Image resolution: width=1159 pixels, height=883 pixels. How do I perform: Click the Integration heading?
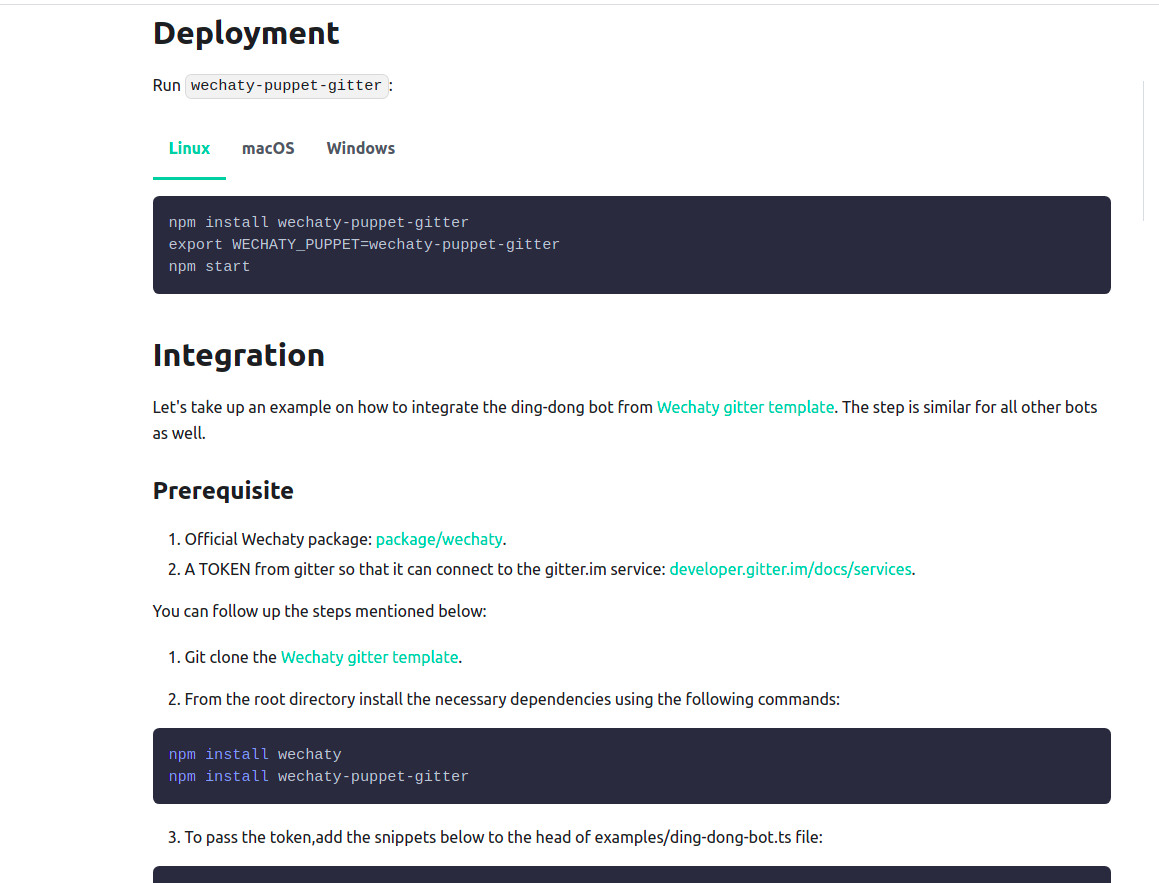click(239, 355)
